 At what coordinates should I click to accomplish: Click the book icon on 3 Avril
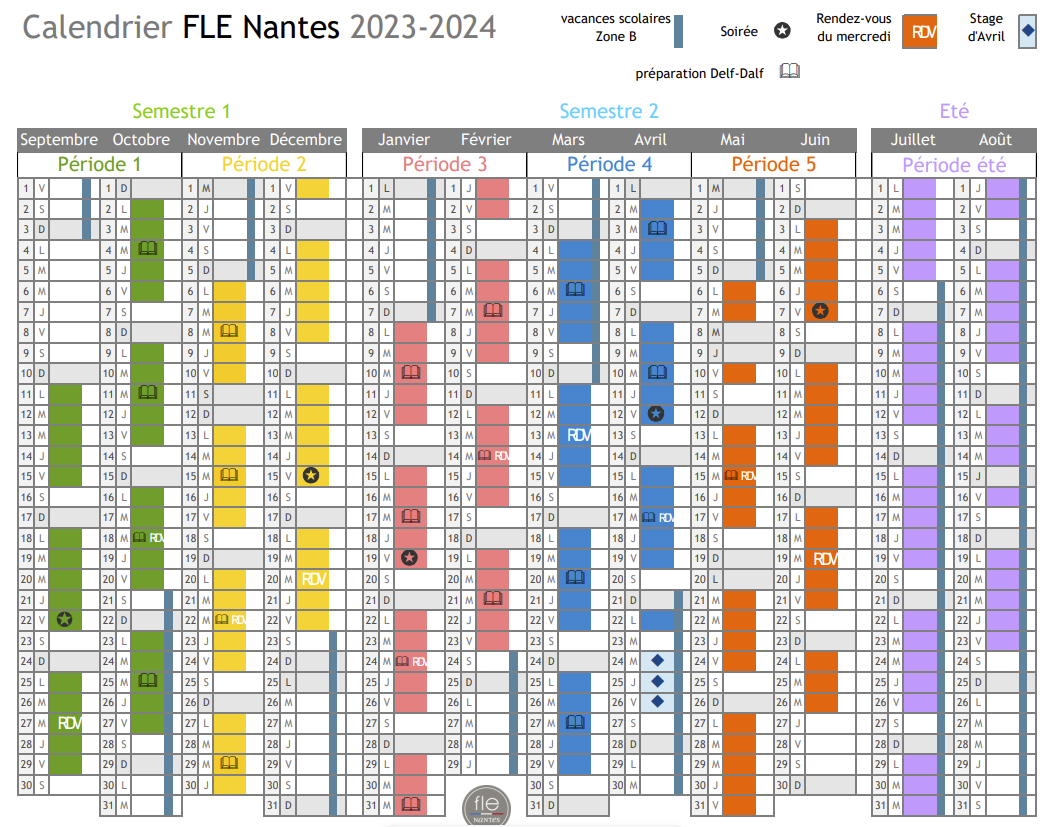coord(658,228)
